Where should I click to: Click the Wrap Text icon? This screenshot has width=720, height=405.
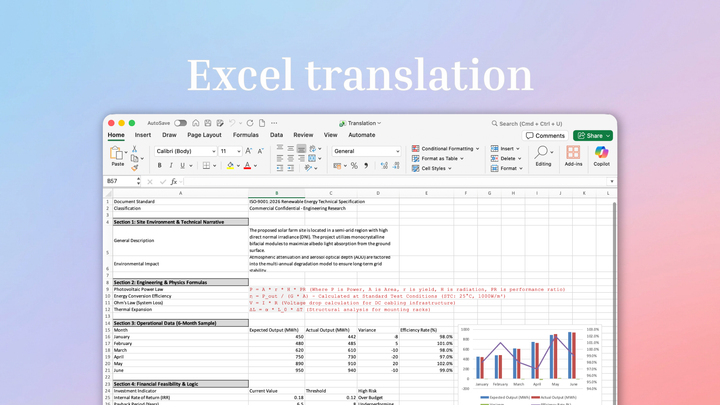[x=313, y=148]
